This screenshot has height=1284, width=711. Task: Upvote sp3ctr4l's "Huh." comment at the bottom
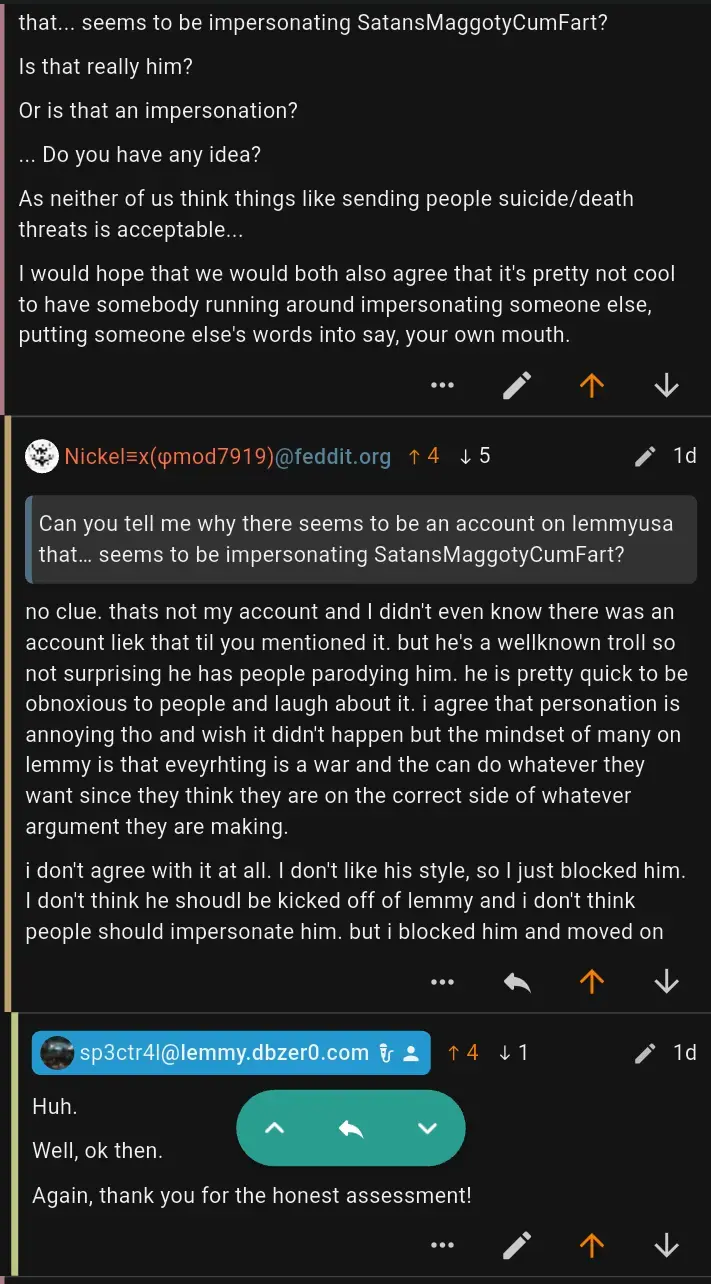pyautogui.click(x=592, y=1245)
